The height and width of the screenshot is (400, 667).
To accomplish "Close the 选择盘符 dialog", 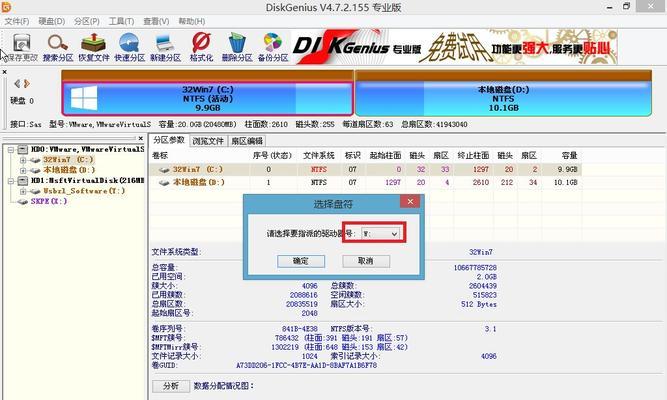I will tap(410, 201).
